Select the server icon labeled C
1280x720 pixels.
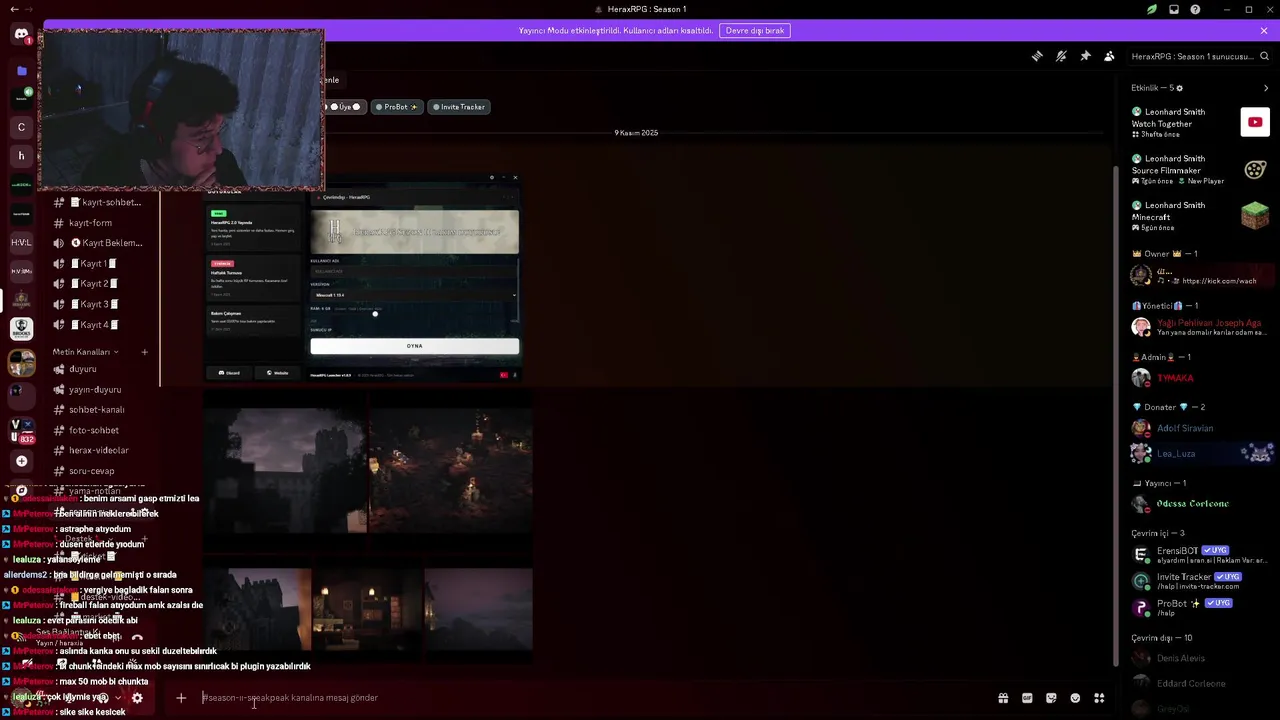tap(21, 127)
